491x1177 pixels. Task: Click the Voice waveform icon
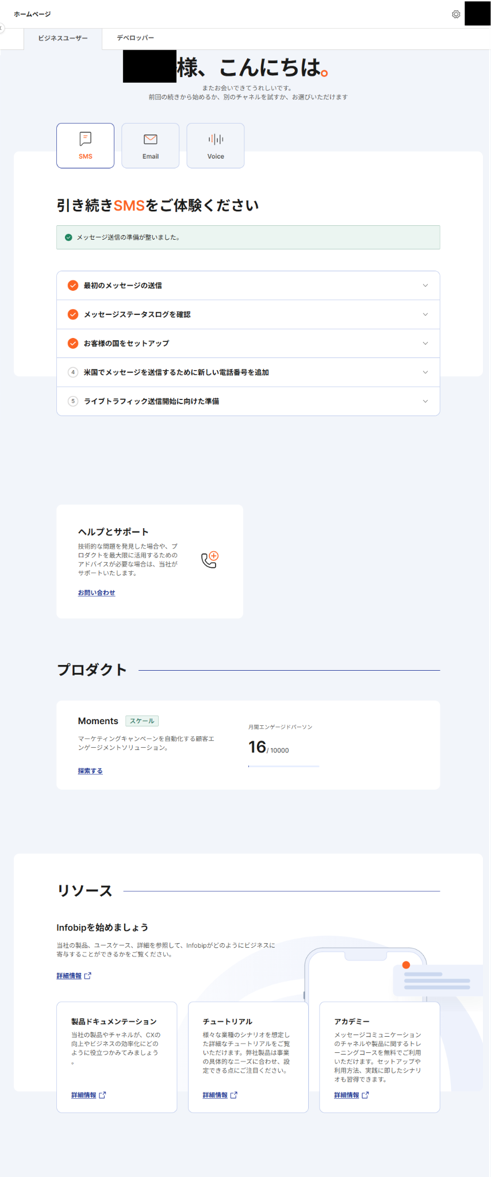[x=215, y=139]
